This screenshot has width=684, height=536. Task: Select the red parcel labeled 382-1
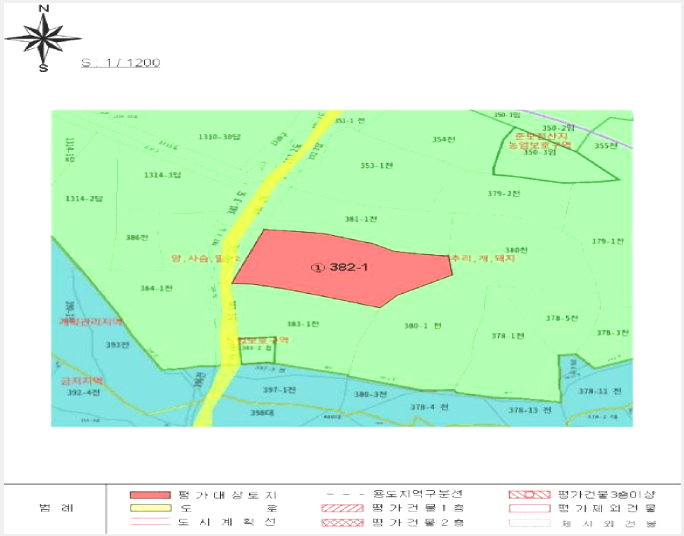coord(342,267)
